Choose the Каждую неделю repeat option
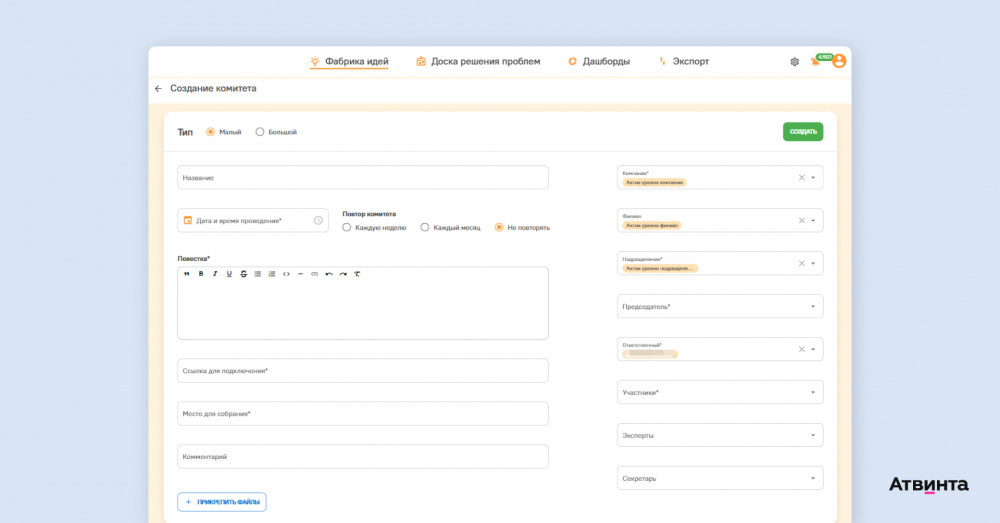 click(347, 228)
